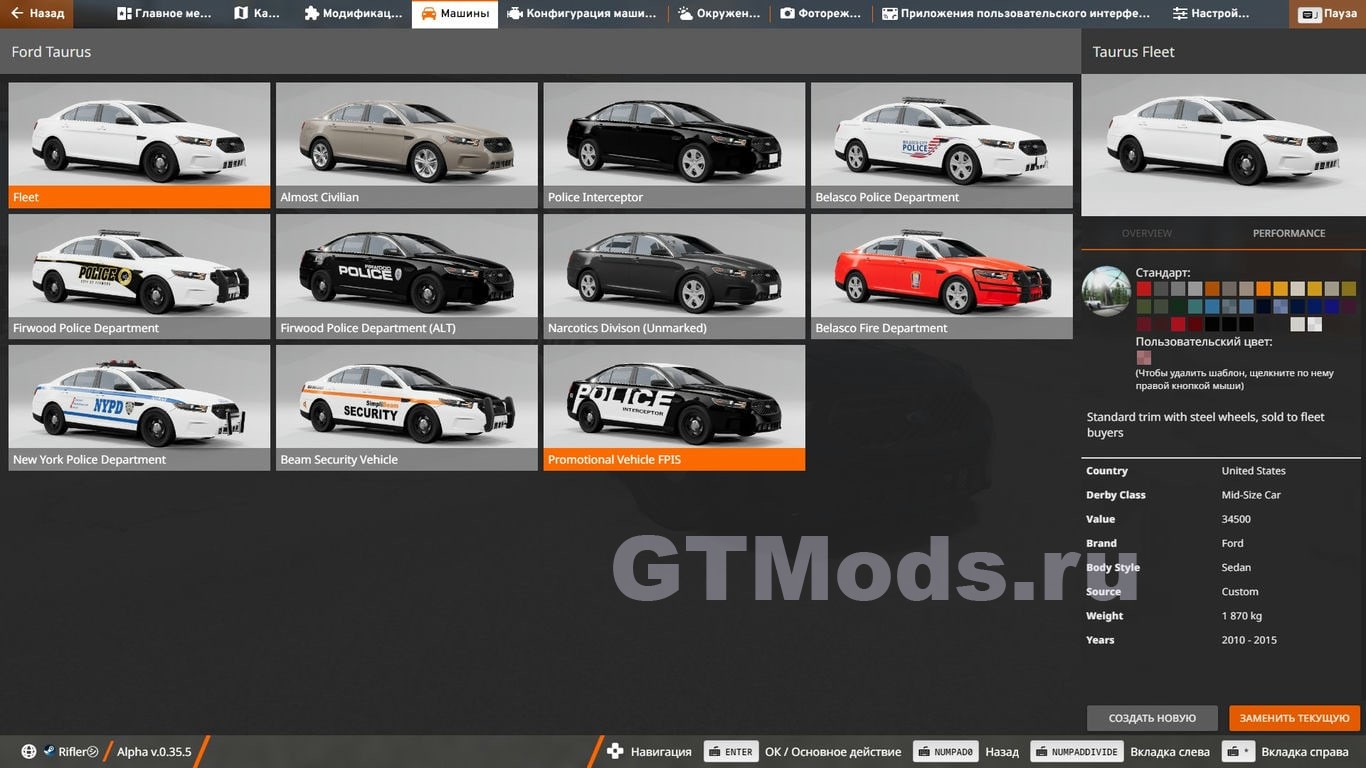The height and width of the screenshot is (768, 1366).
Task: Open the map icon tab
Action: 241,14
